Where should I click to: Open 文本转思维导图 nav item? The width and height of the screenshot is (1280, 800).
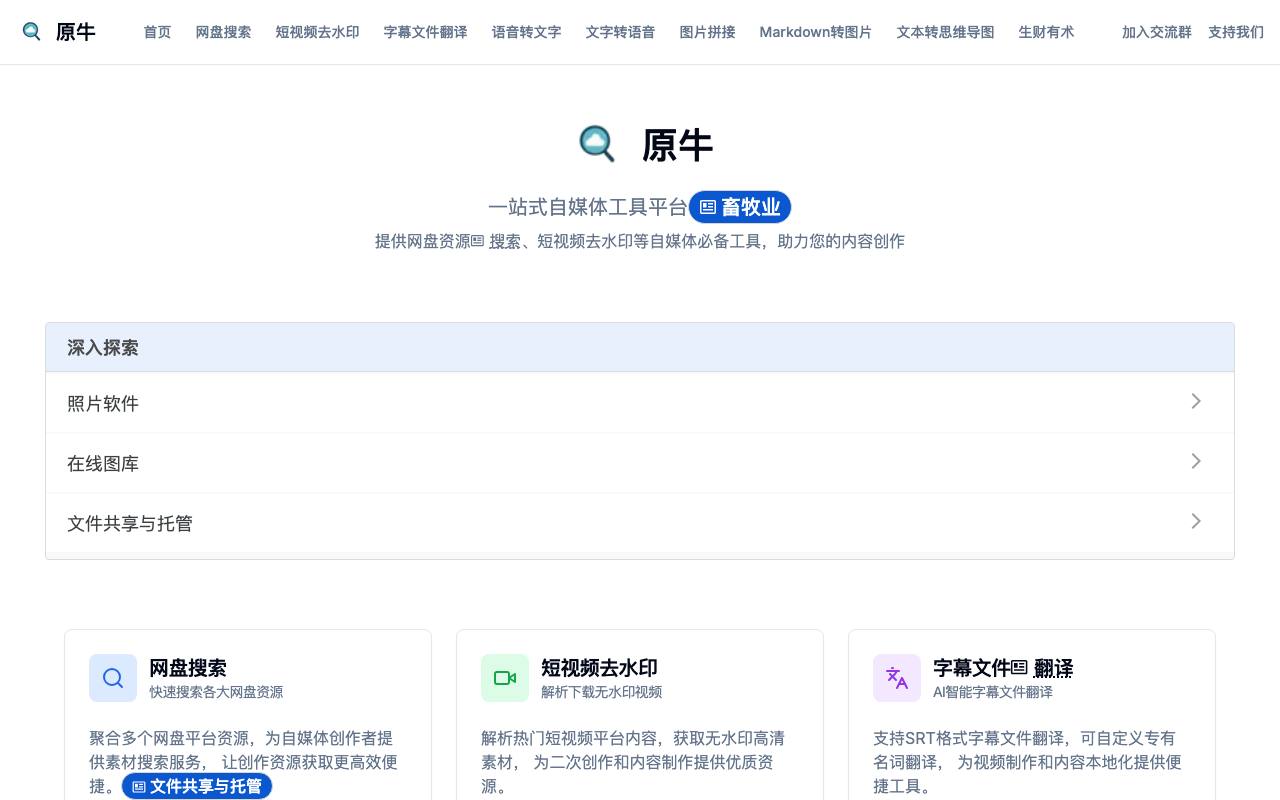pos(946,32)
